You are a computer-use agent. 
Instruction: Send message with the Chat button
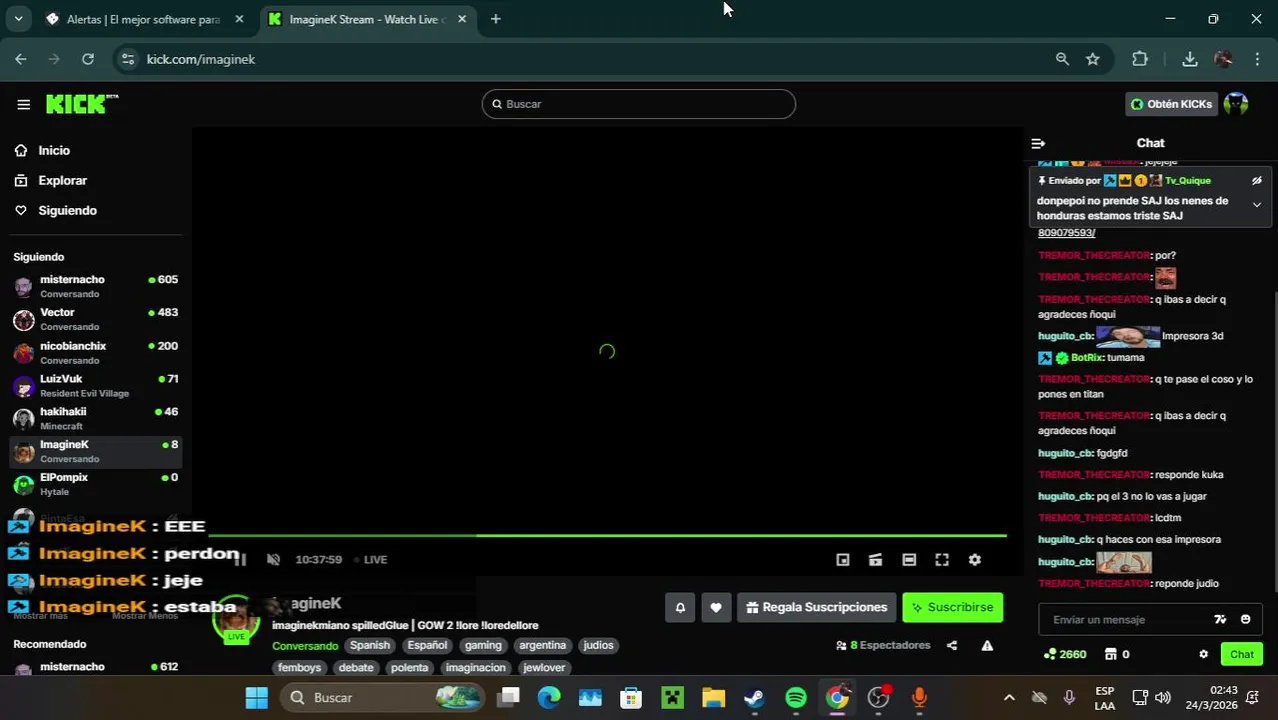click(1242, 654)
